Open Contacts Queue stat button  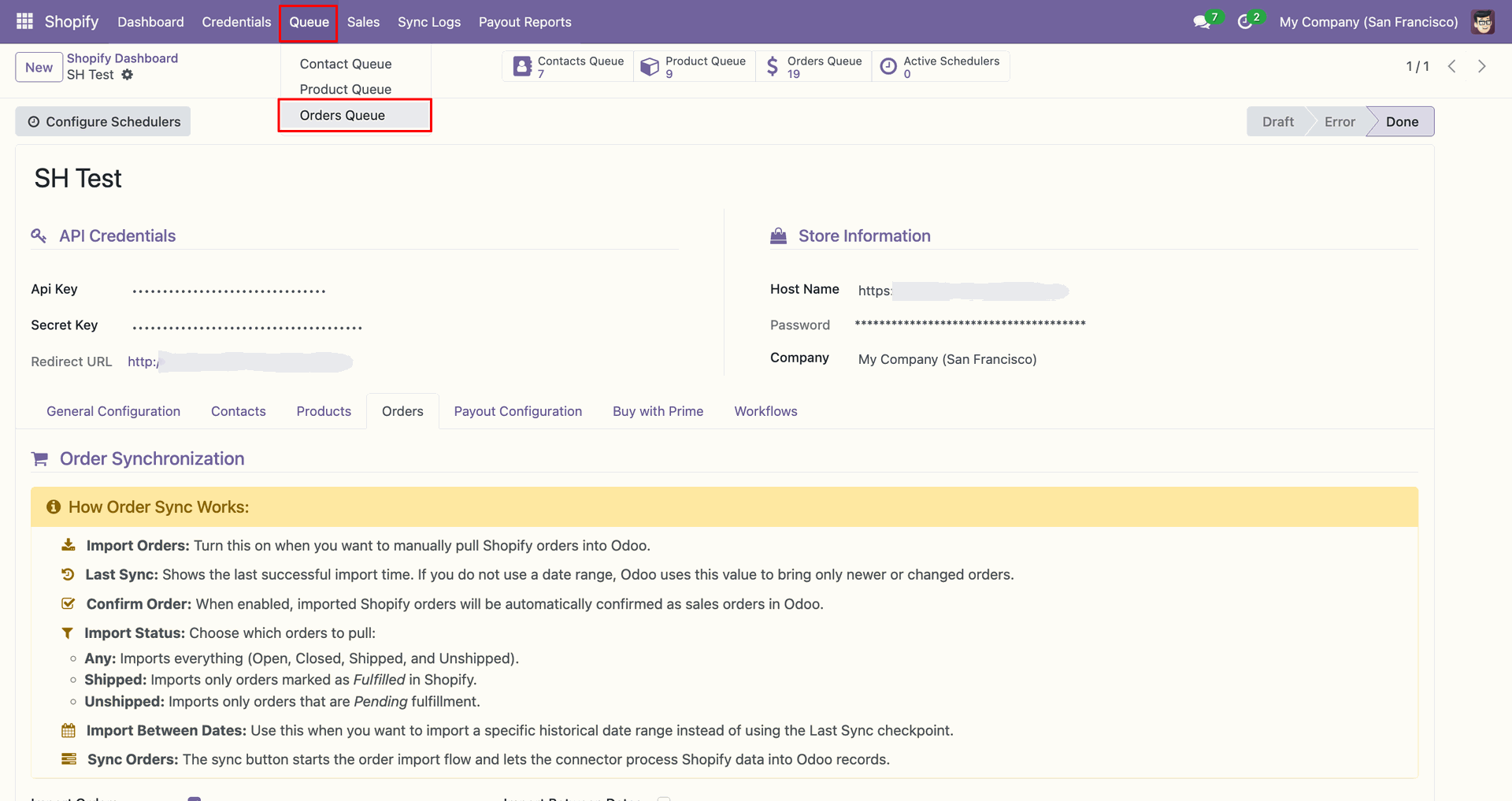coord(569,66)
